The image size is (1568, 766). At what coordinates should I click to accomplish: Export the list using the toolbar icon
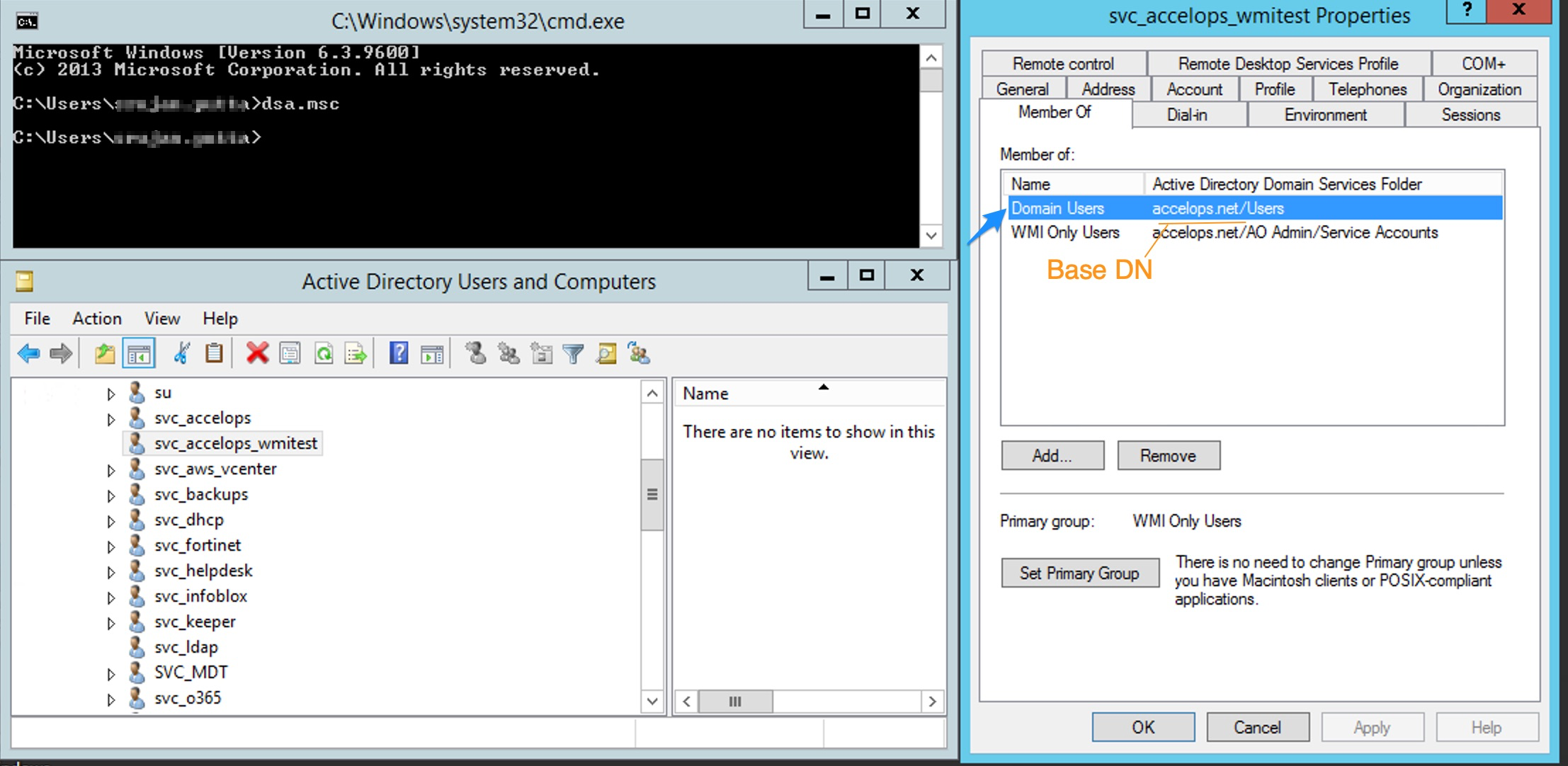(x=354, y=353)
